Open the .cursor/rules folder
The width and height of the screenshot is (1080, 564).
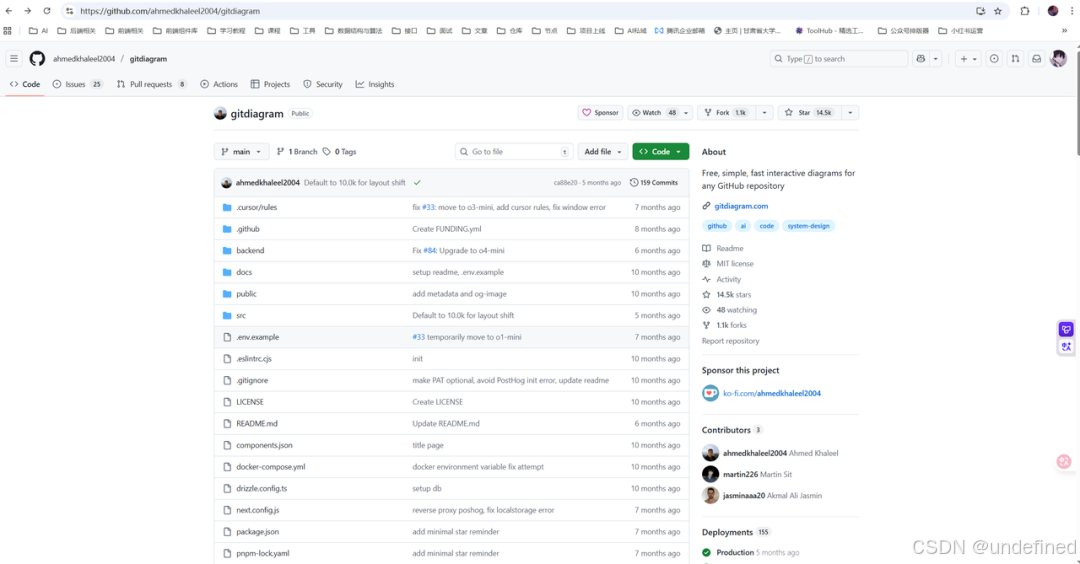point(256,207)
